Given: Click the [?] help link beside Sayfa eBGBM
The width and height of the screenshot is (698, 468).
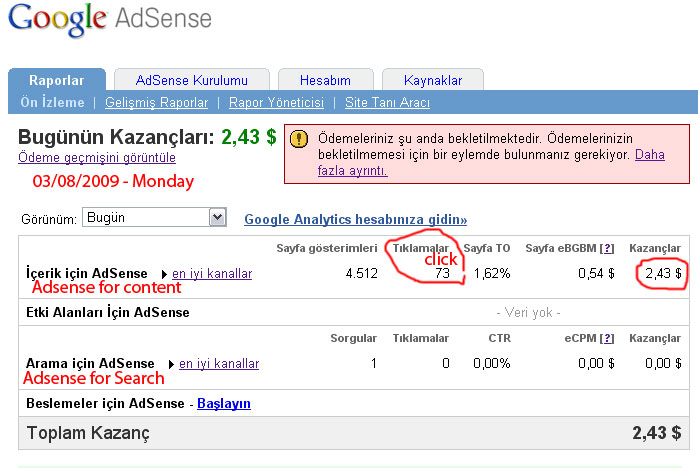Looking at the screenshot, I should [607, 248].
